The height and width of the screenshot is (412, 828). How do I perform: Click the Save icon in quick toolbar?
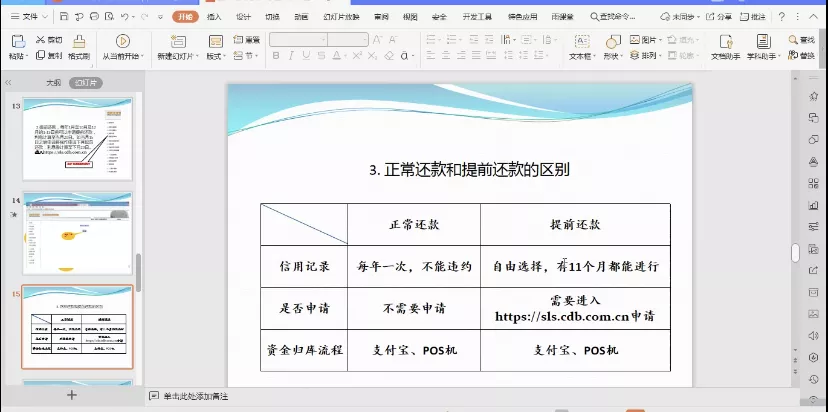pyautogui.click(x=63, y=17)
